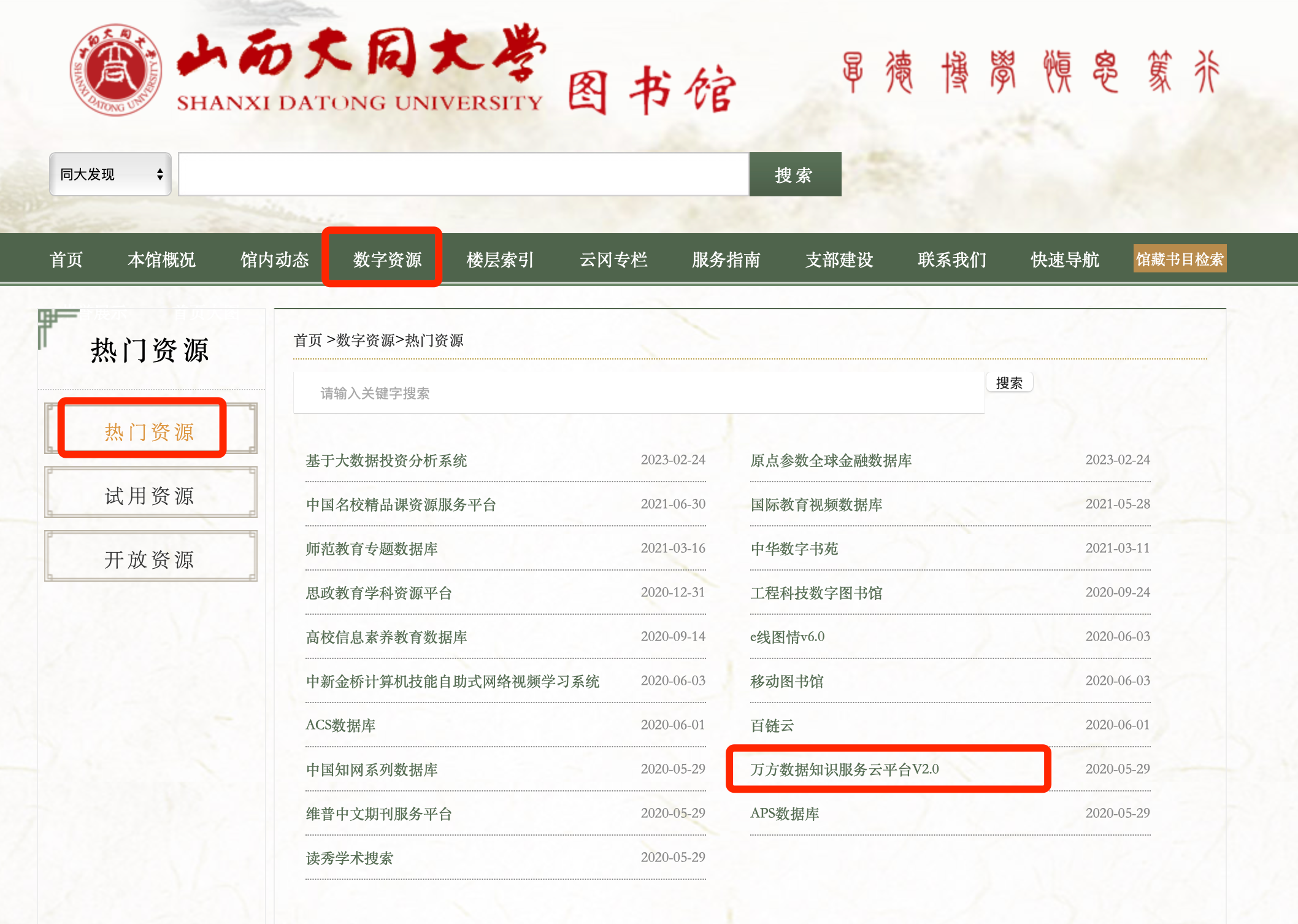Focus the 请输入关键字搜索 keyword field
Viewport: 1298px width, 924px height.
639,393
